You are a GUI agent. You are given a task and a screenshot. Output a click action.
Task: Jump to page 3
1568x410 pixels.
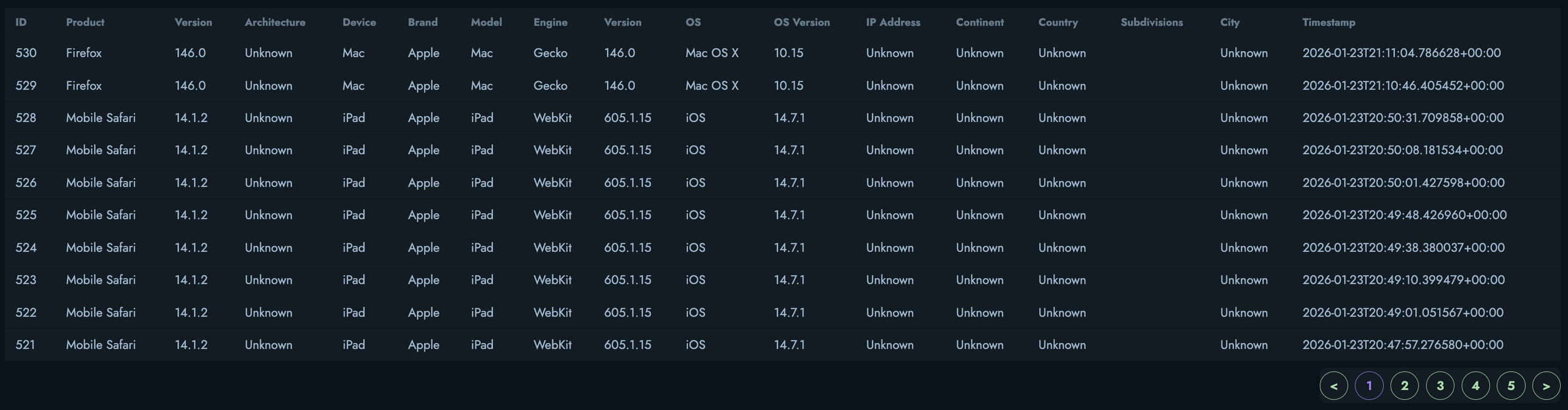(x=1440, y=386)
